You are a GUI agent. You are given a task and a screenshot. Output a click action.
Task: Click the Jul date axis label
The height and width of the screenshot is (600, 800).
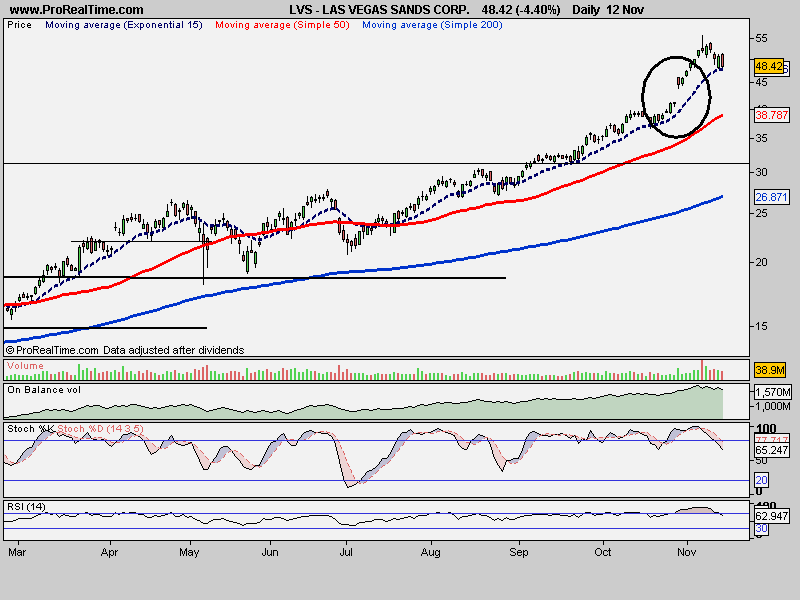coord(346,553)
